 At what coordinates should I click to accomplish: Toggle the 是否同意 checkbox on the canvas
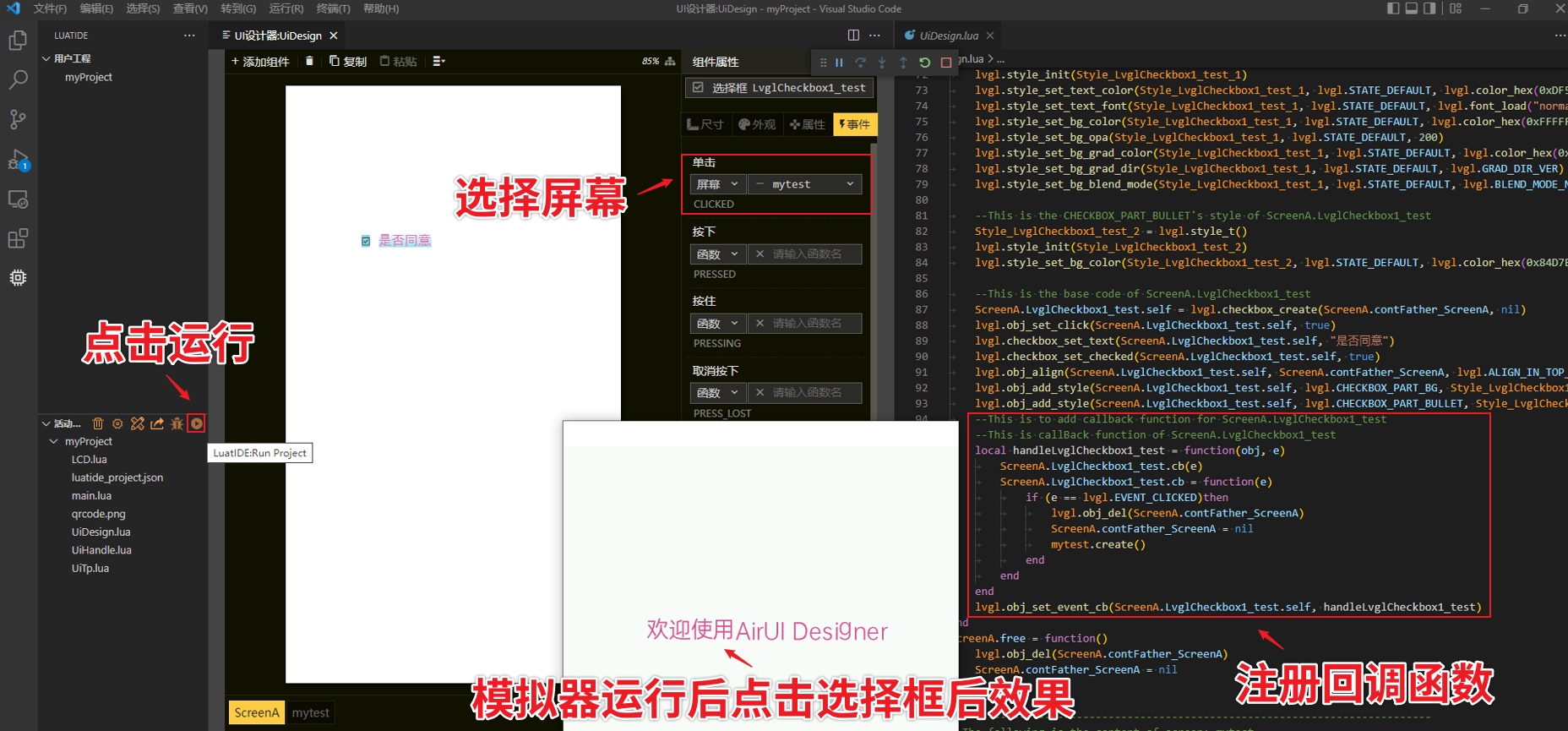(366, 241)
